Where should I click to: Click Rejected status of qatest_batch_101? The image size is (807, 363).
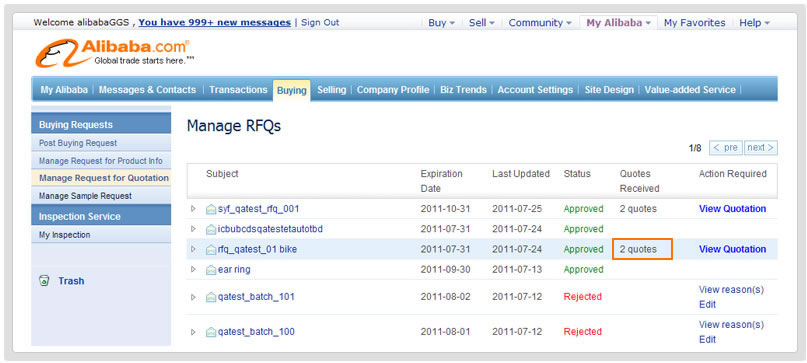coord(583,297)
